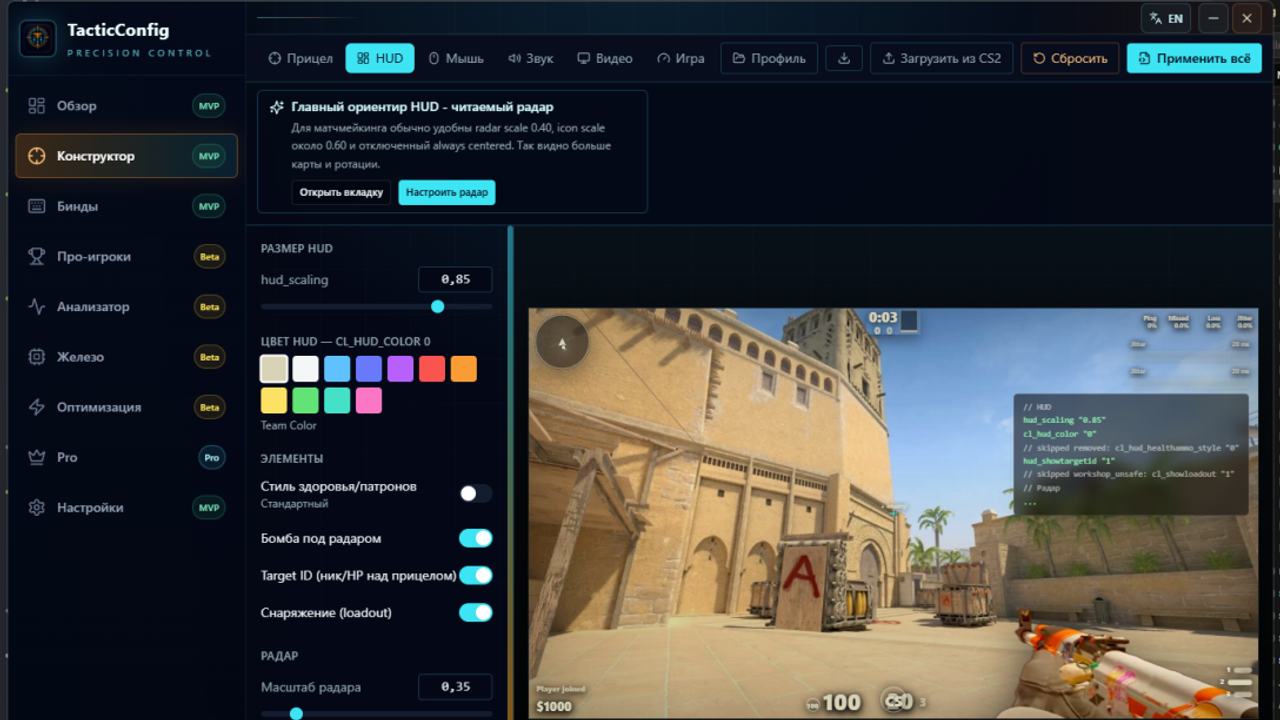
Task: Click the Настроить радар button
Action: [447, 192]
